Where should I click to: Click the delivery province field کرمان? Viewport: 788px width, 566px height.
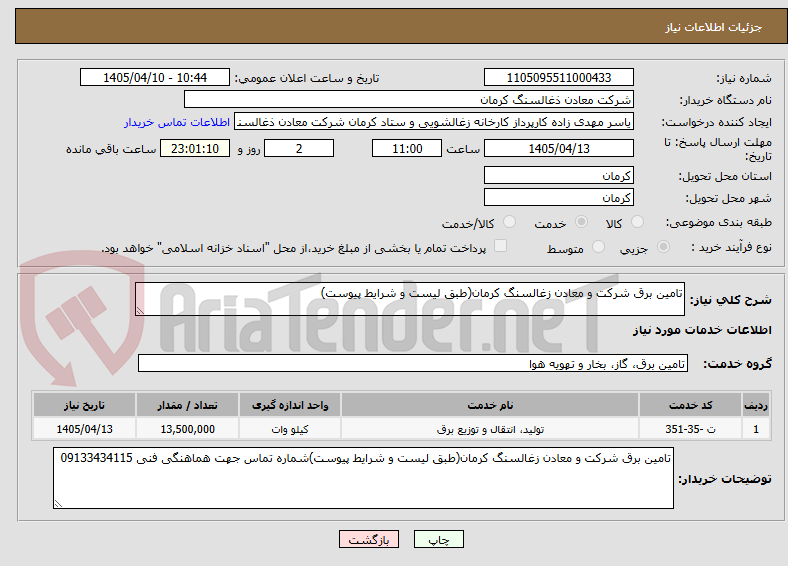coord(559,175)
